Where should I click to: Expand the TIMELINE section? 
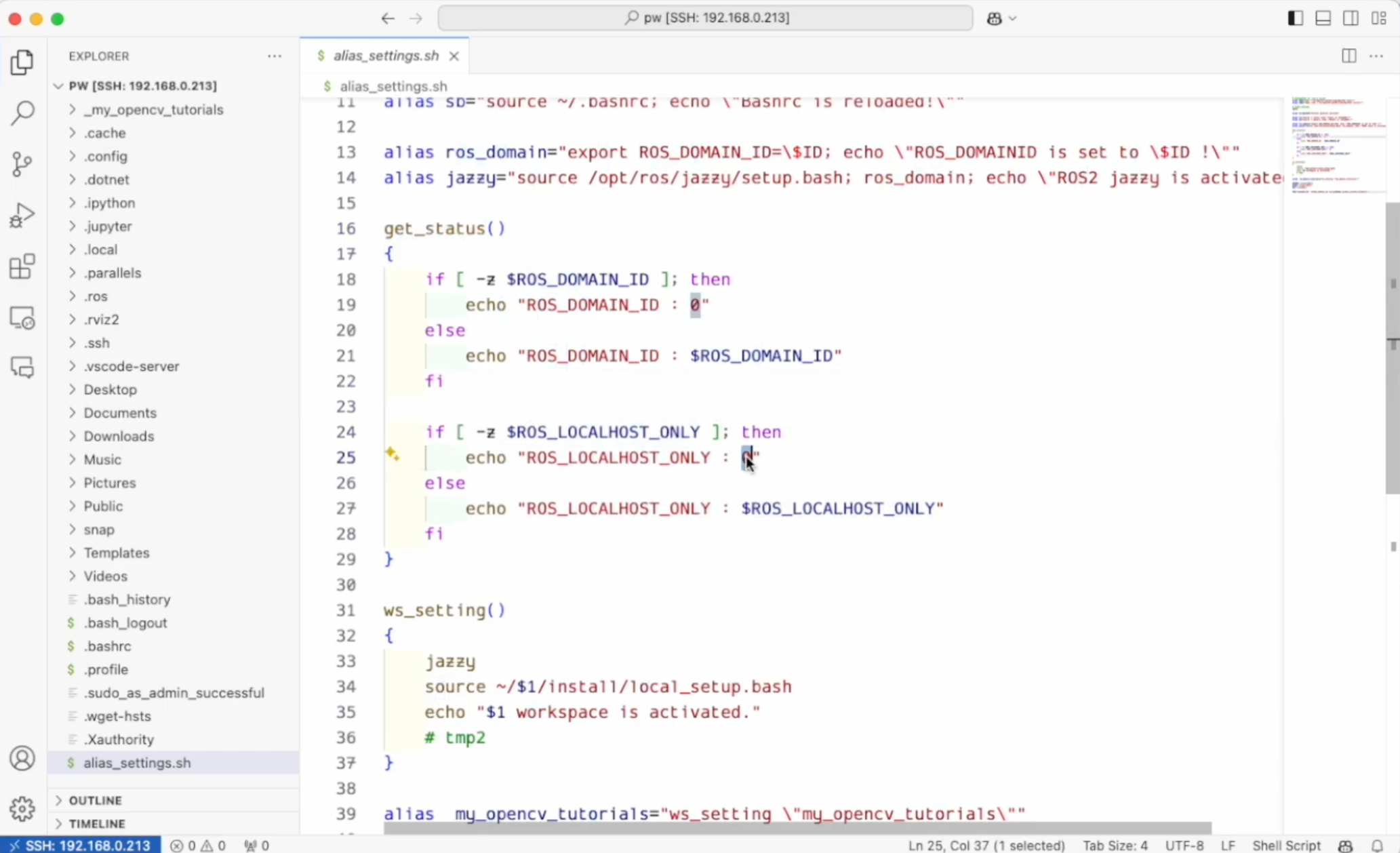[96, 823]
